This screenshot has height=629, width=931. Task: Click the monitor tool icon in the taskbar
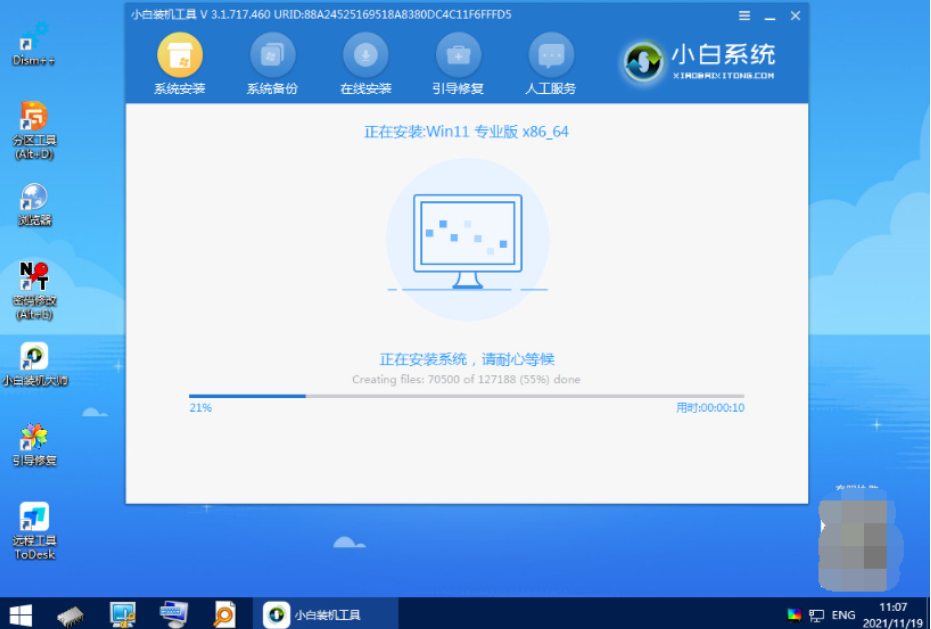point(123,615)
